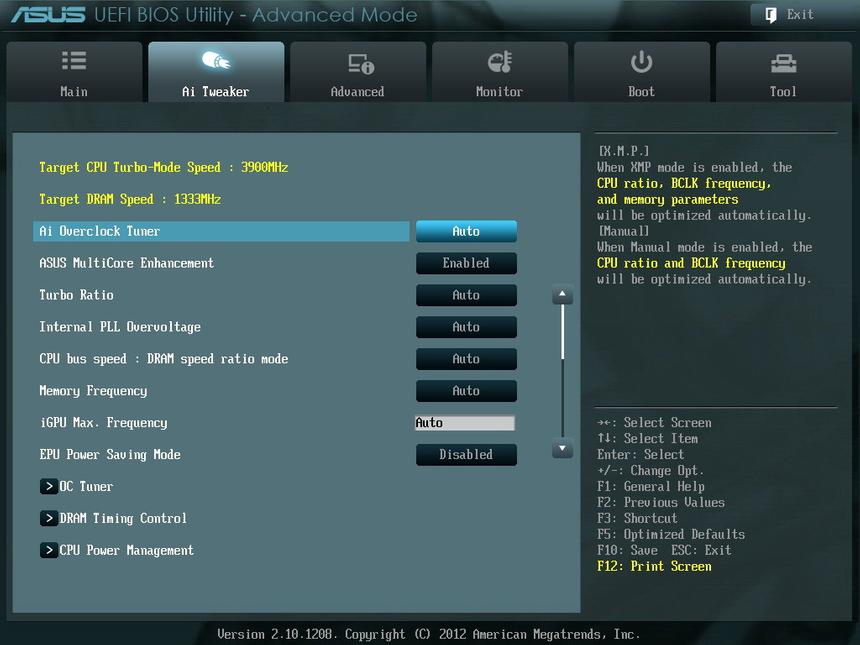Click the Advanced tab chip icon
The width and height of the screenshot is (860, 645).
pyautogui.click(x=360, y=64)
